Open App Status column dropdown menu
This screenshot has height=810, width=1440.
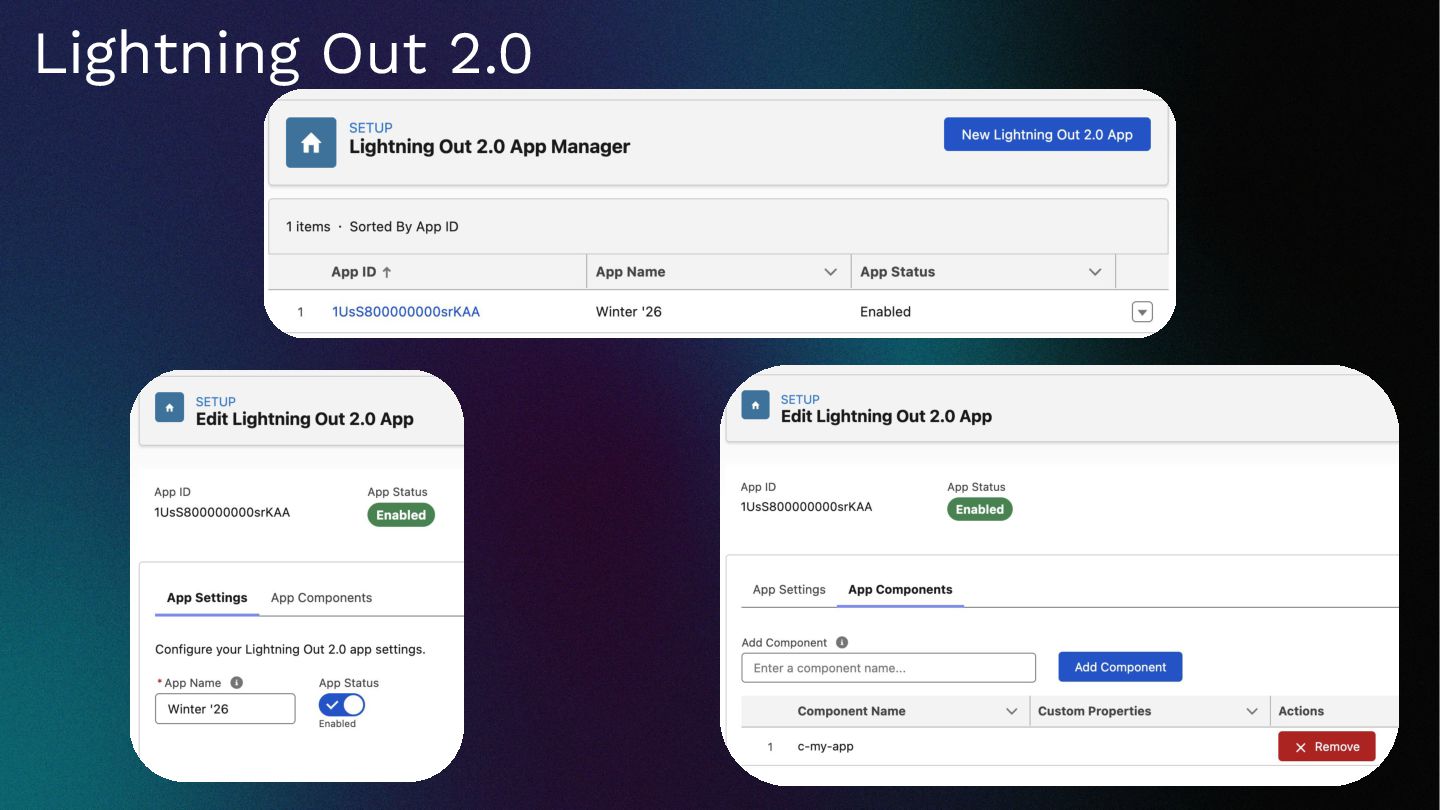1095,272
